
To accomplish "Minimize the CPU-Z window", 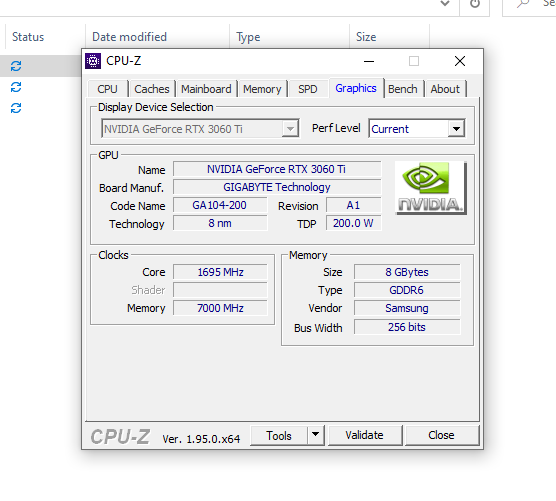I will 369,61.
